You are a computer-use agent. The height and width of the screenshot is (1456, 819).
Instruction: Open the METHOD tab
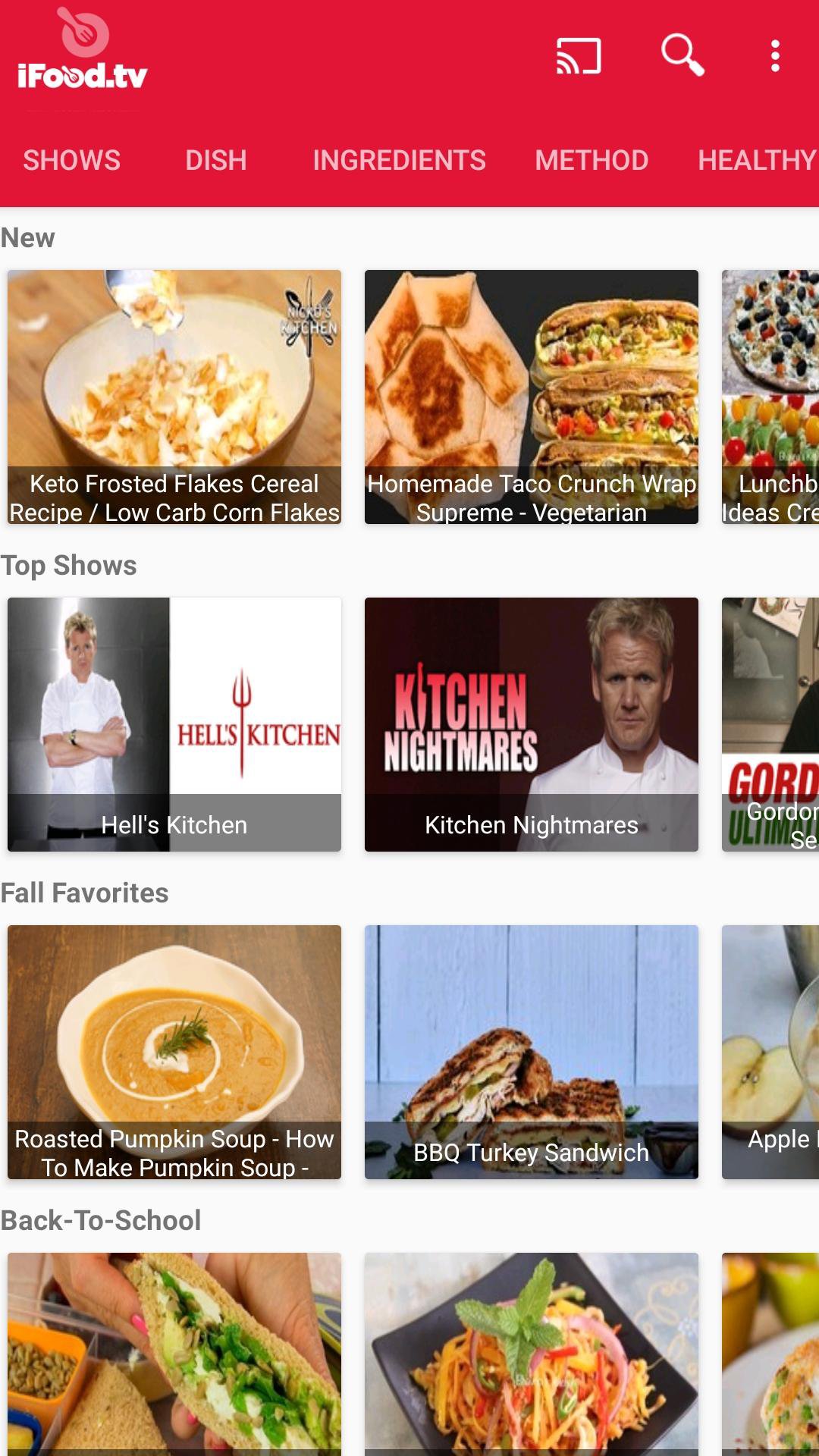click(x=591, y=160)
